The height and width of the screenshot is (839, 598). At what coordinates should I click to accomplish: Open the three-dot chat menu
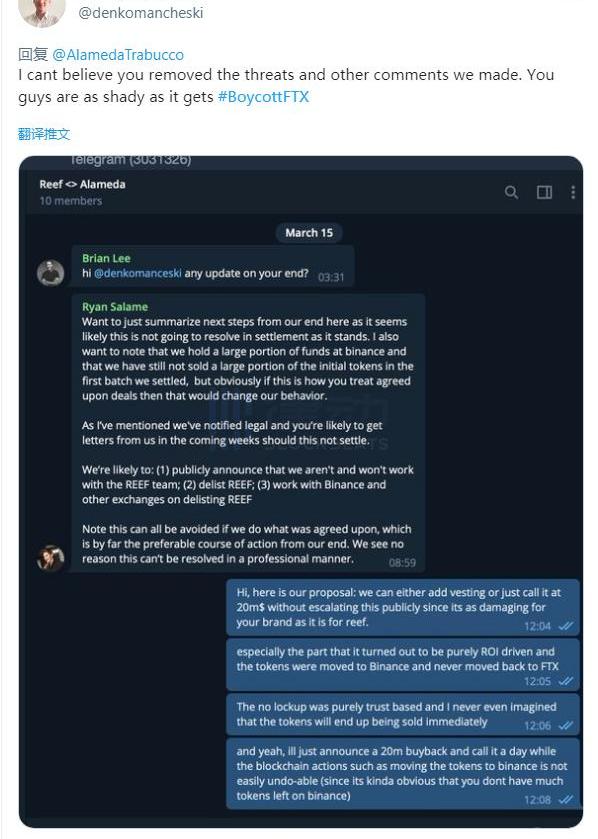tap(573, 192)
